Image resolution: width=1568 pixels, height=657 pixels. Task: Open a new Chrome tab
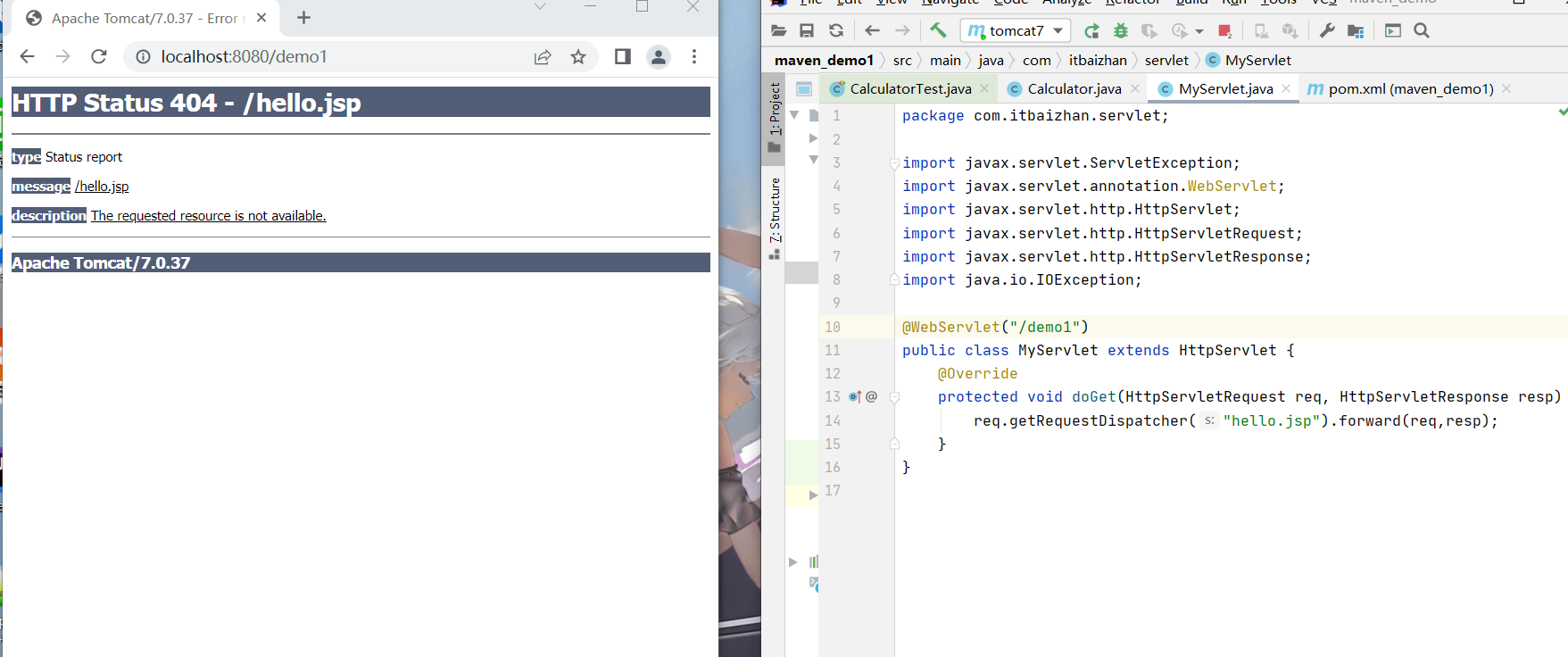[x=303, y=17]
